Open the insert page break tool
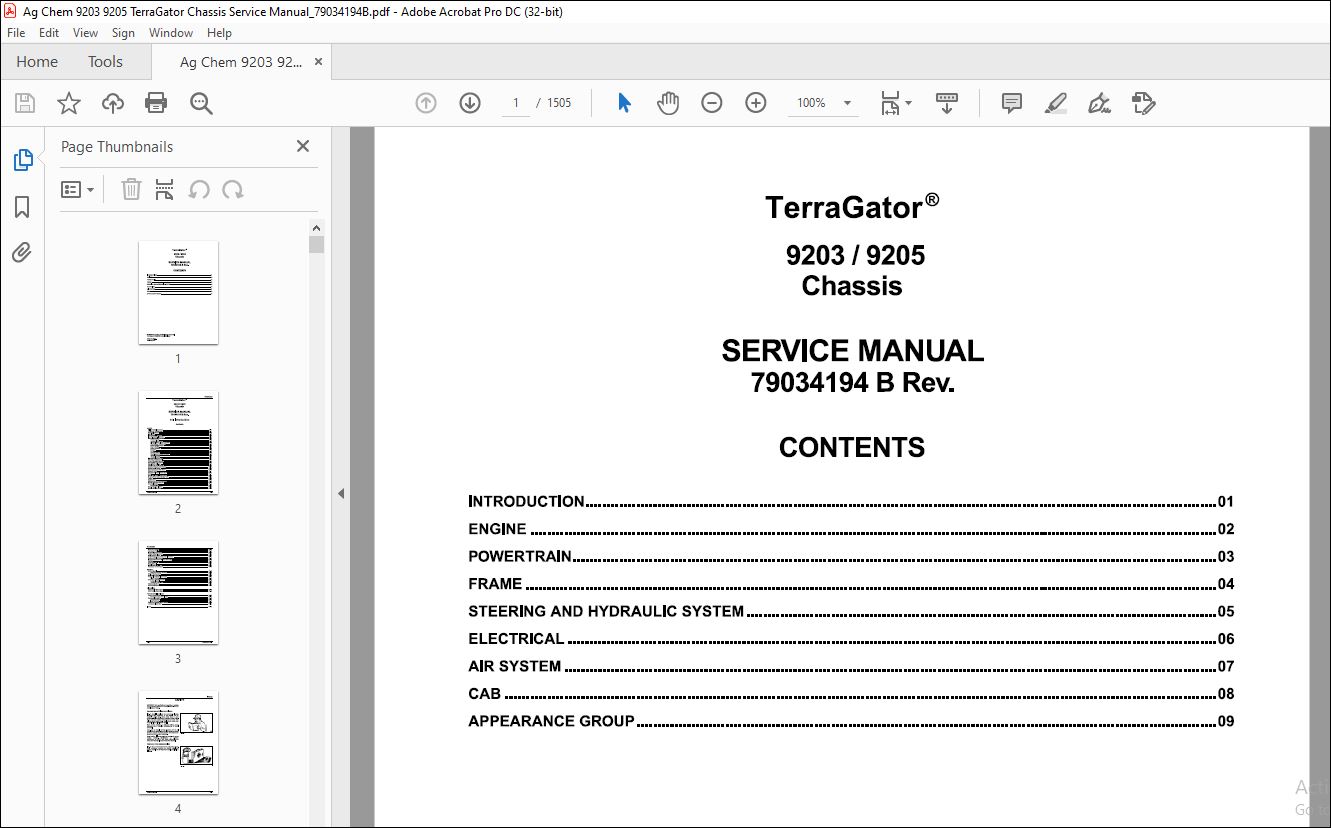This screenshot has height=828, width=1331. point(165,190)
